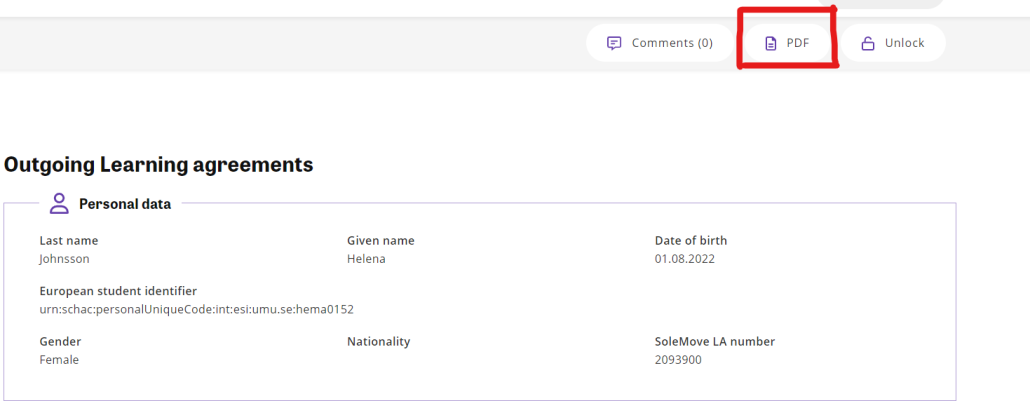Click the speech bubble Comments icon
Image resolution: width=1030 pixels, height=401 pixels.
[614, 43]
